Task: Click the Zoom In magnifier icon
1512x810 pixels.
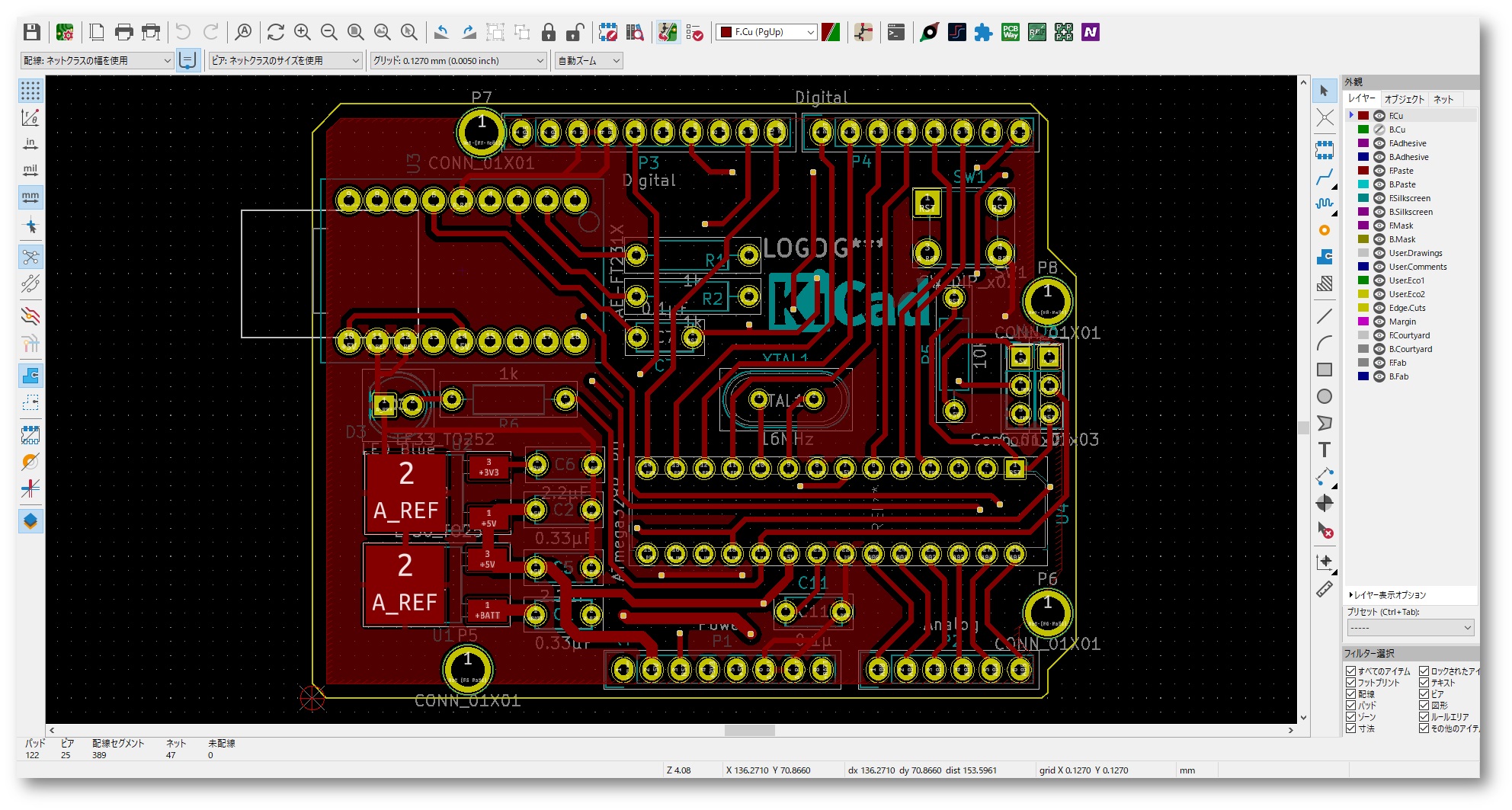Action: point(303,32)
